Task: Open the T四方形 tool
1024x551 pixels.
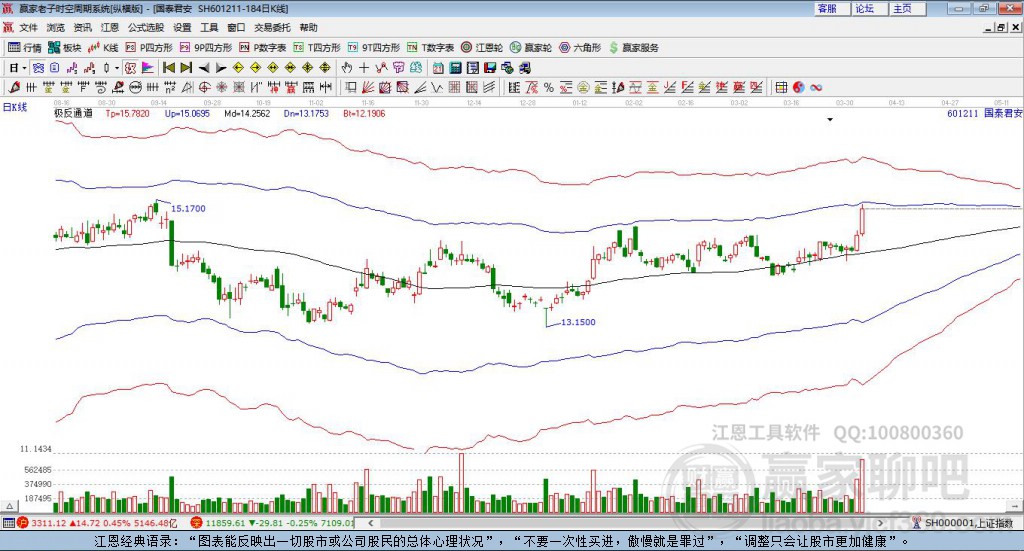Action: 317,48
